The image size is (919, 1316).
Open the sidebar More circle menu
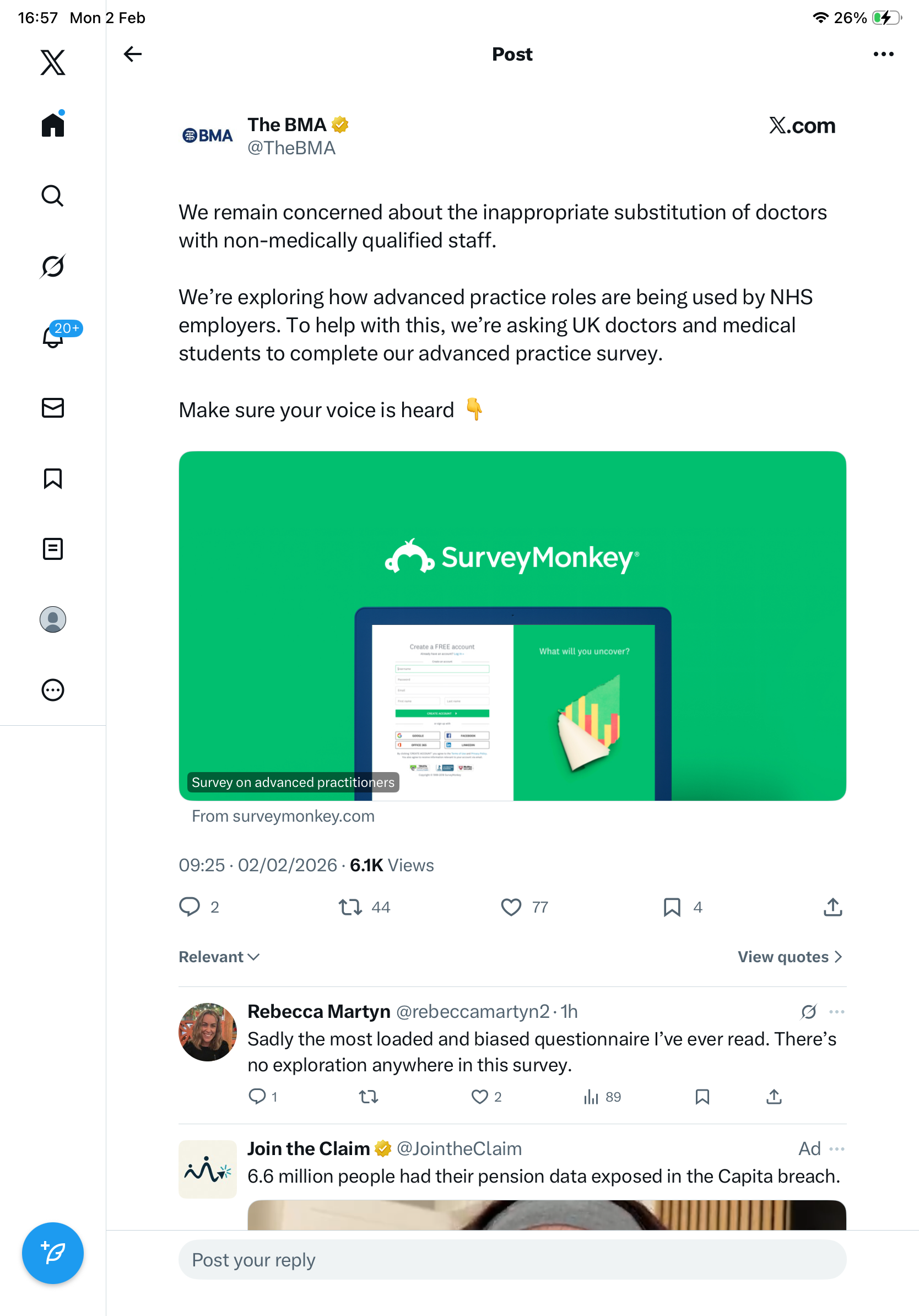click(53, 689)
